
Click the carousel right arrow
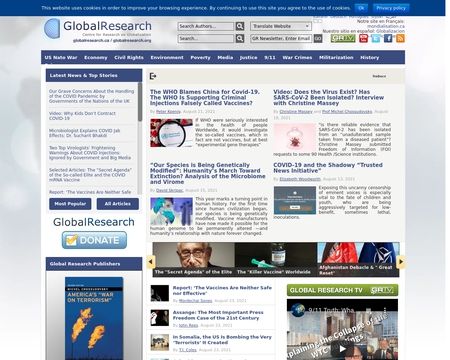click(401, 262)
